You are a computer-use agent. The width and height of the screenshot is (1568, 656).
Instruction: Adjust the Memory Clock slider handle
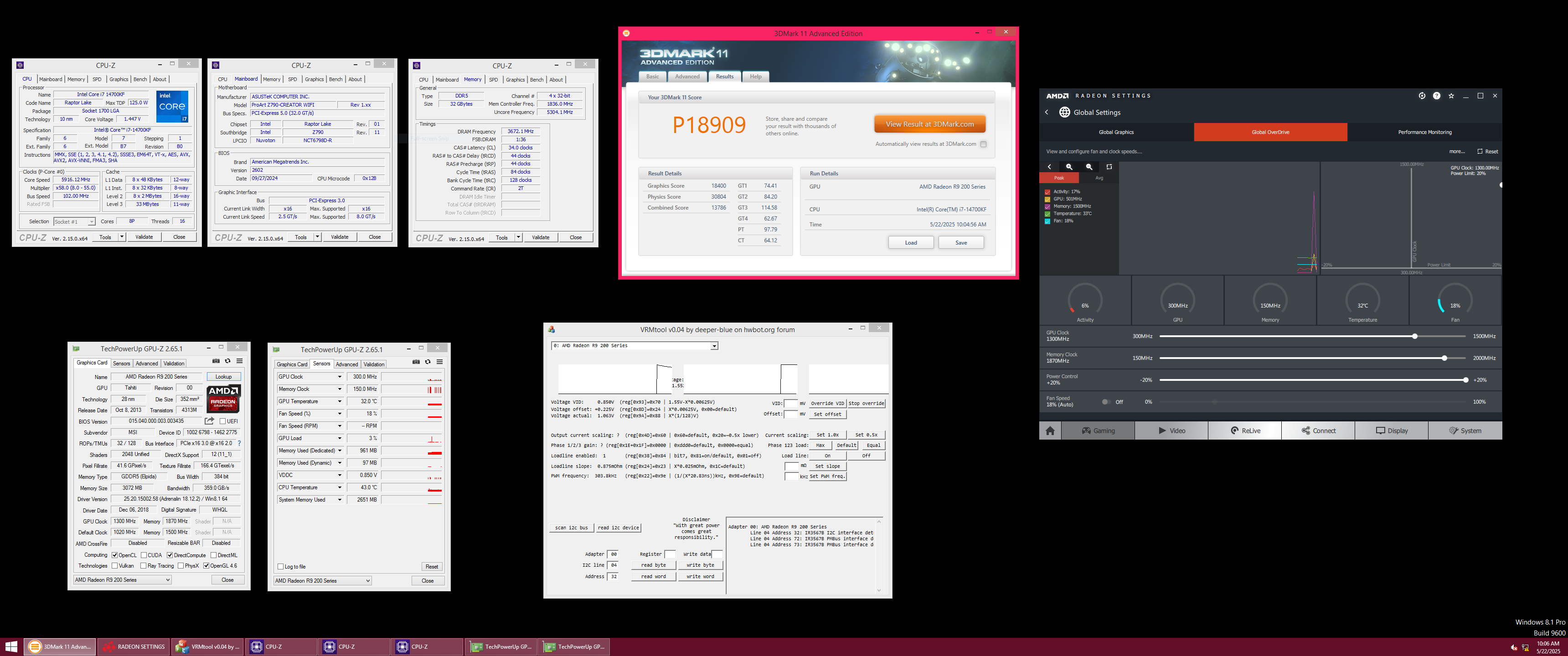1444,358
